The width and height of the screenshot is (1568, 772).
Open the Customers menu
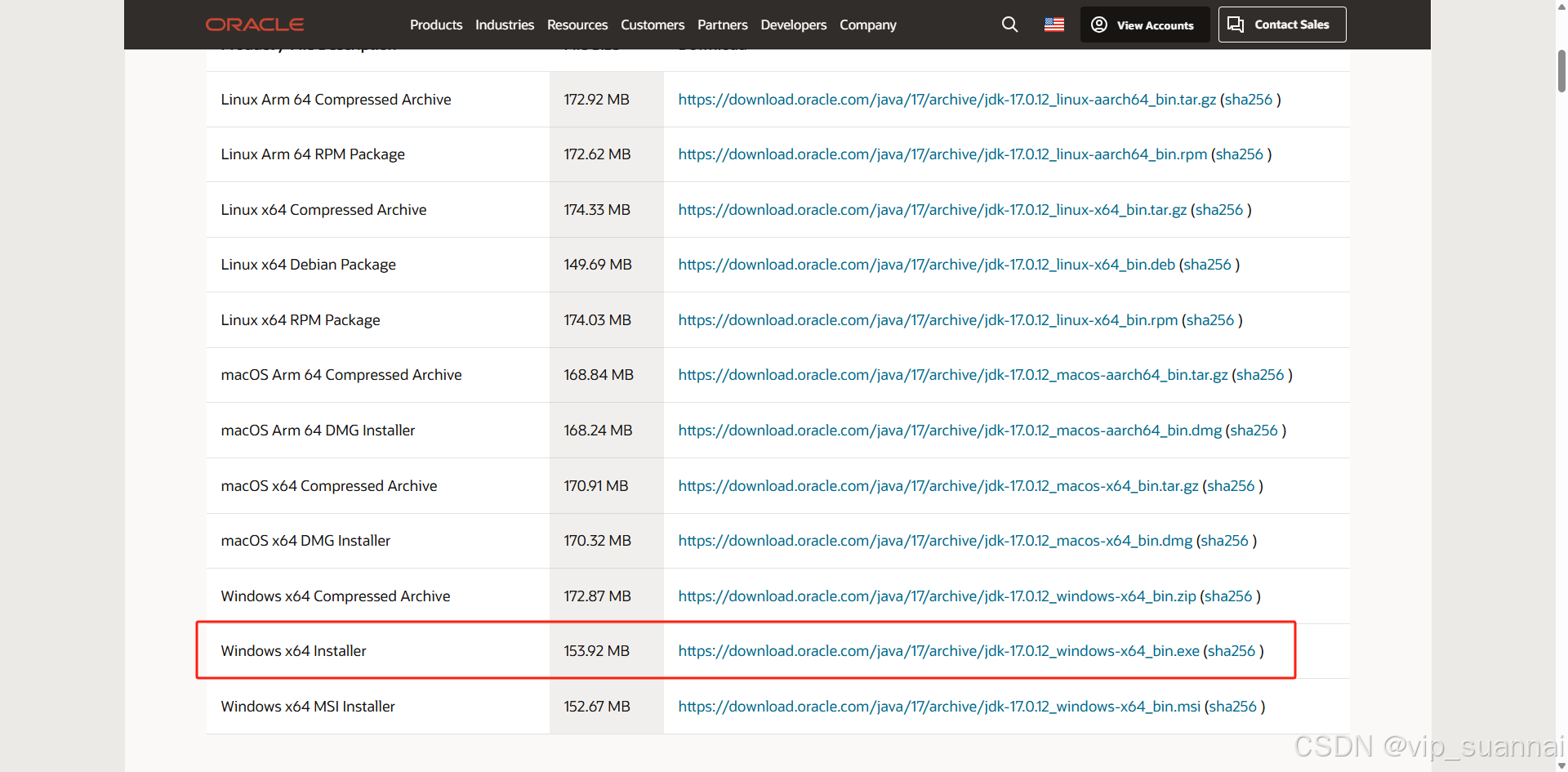(653, 25)
